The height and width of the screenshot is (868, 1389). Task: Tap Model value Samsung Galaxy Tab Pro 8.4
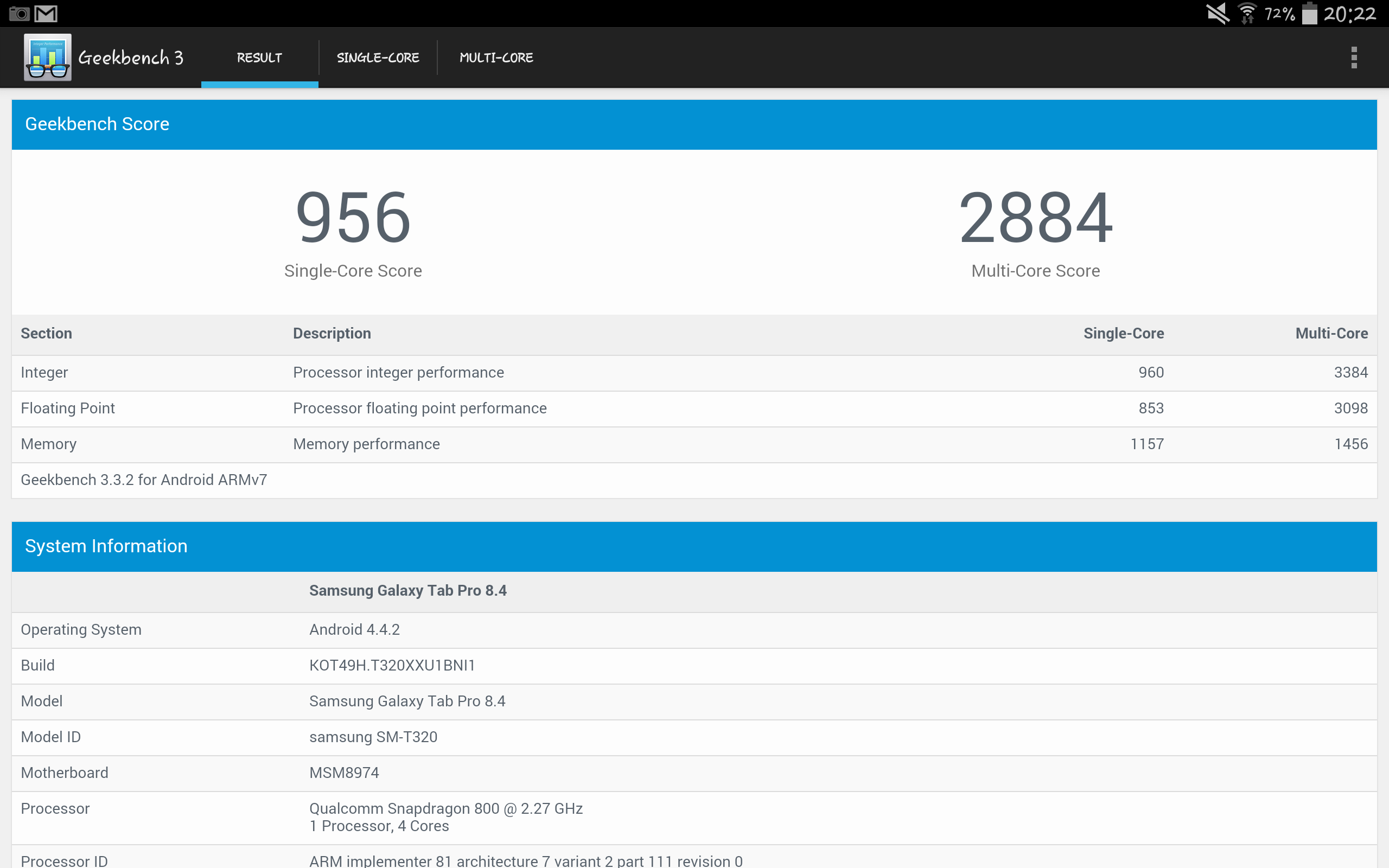tap(407, 701)
